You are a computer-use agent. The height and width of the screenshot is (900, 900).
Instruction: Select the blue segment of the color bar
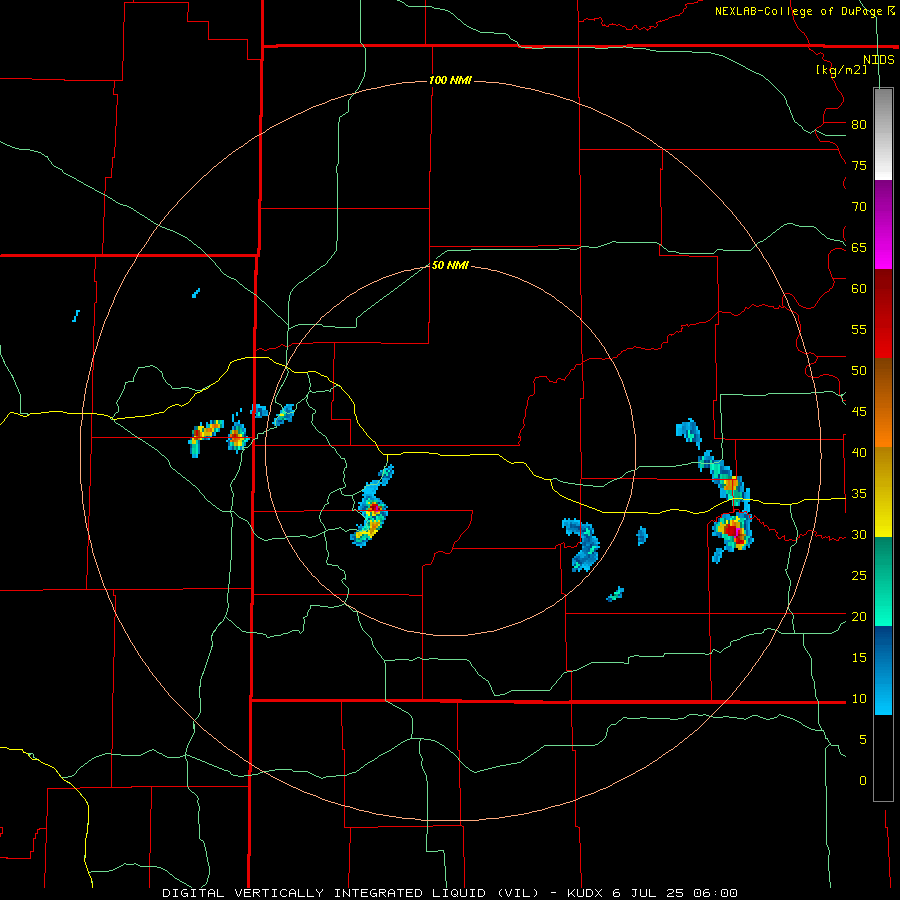pos(883,670)
